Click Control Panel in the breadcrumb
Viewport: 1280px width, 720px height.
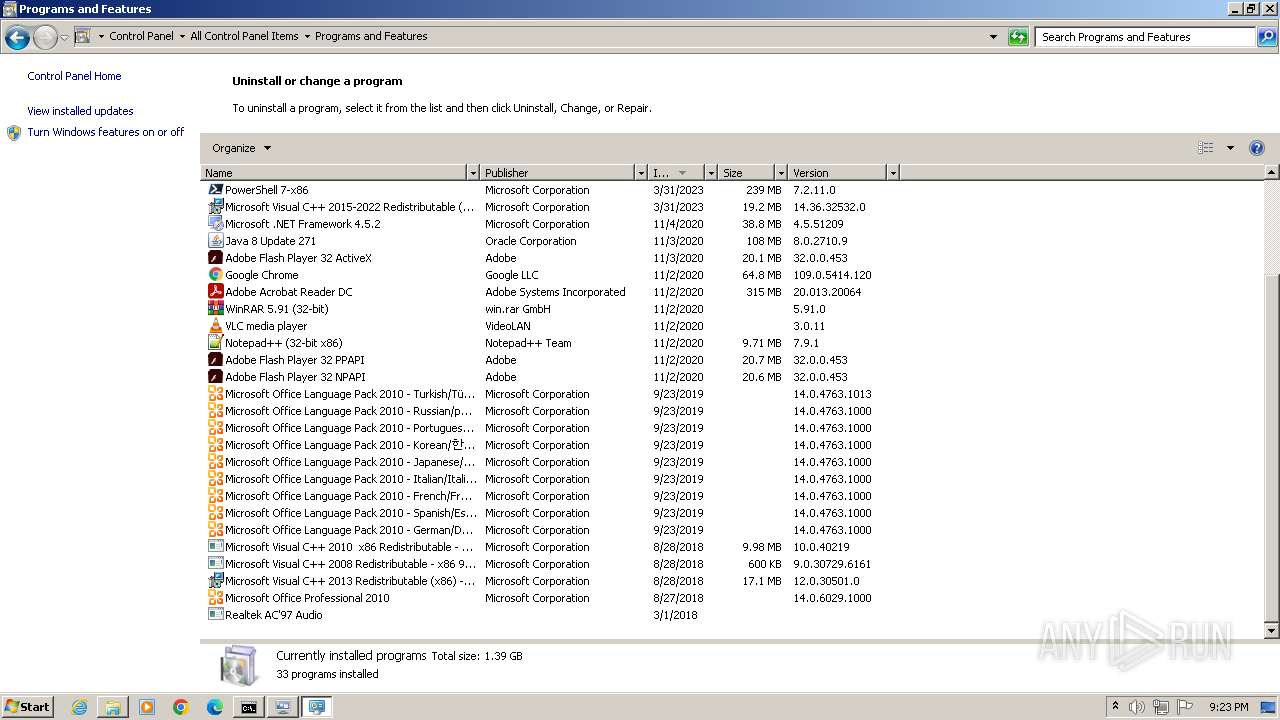(x=141, y=36)
